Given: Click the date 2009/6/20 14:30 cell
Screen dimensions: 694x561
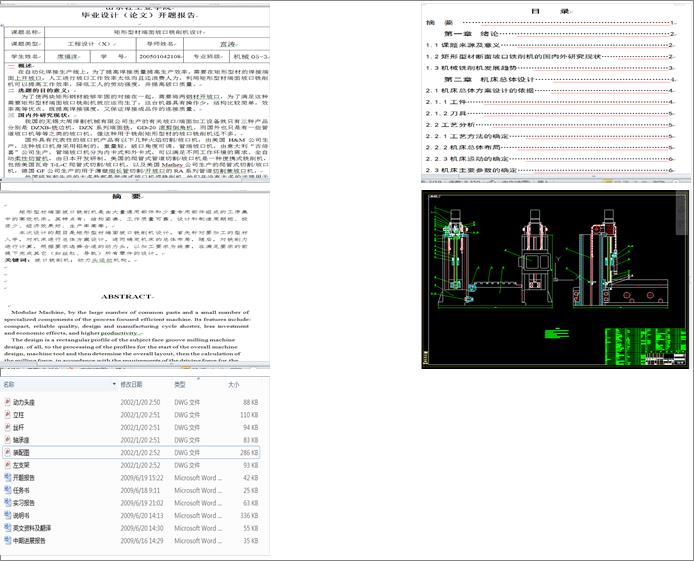Looking at the screenshot, I should (142, 528).
